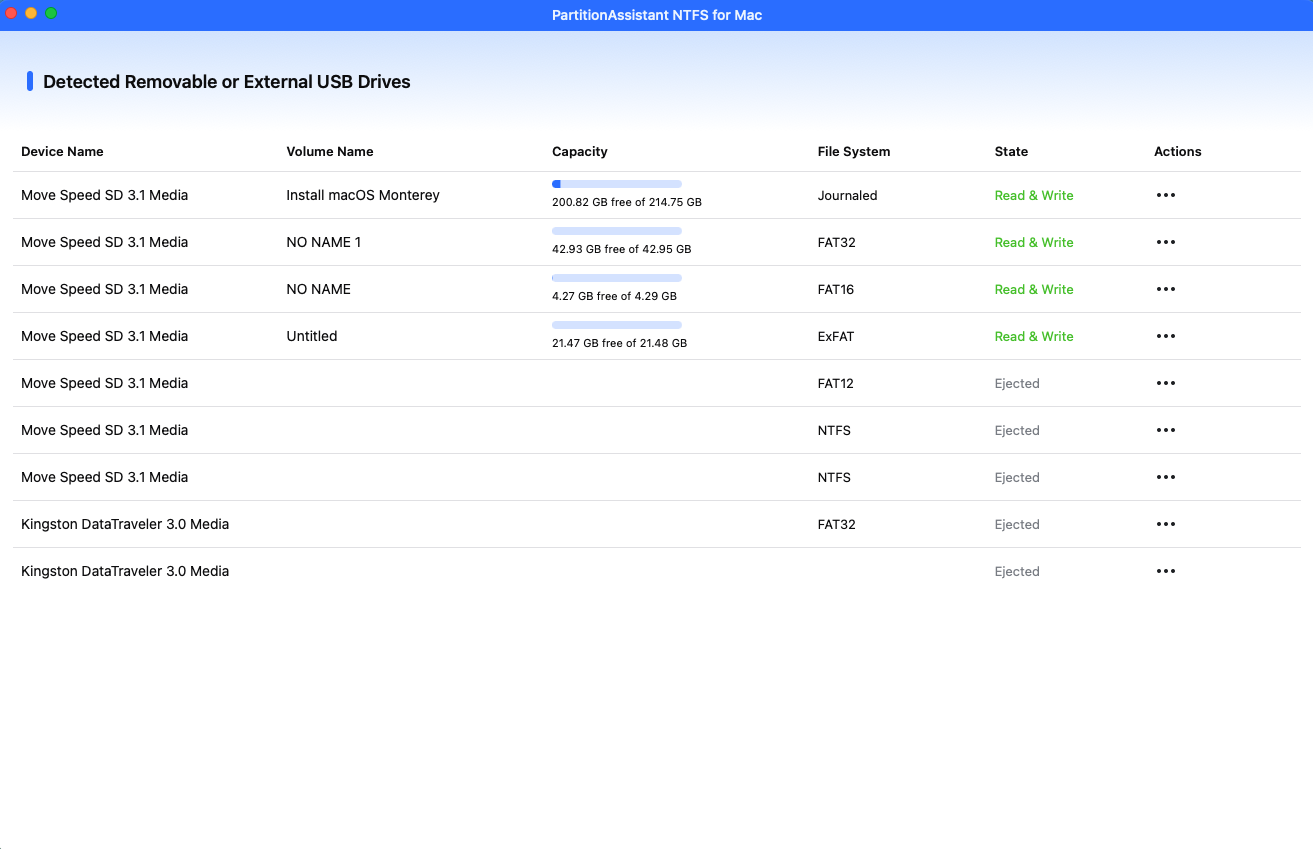Select the "FAT12" file system cell
This screenshot has width=1313, height=849.
pyautogui.click(x=836, y=383)
